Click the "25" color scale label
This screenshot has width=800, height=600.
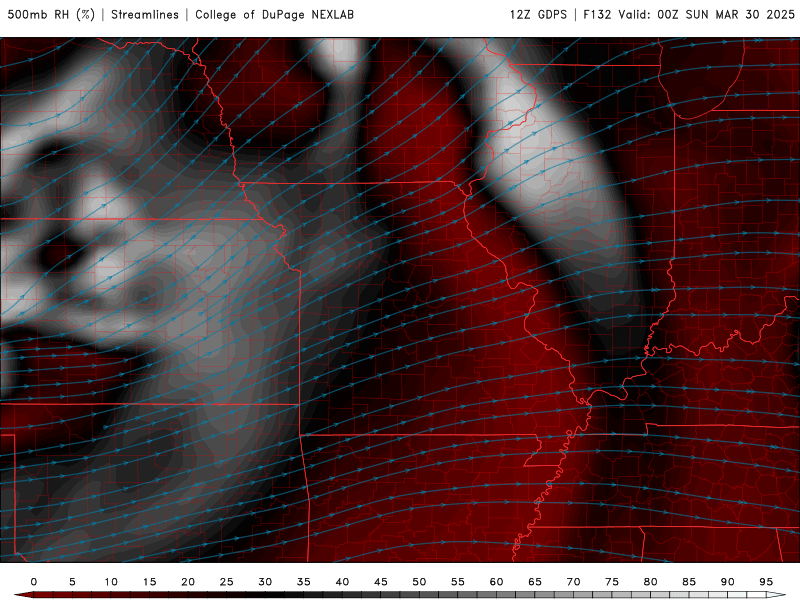pyautogui.click(x=227, y=582)
